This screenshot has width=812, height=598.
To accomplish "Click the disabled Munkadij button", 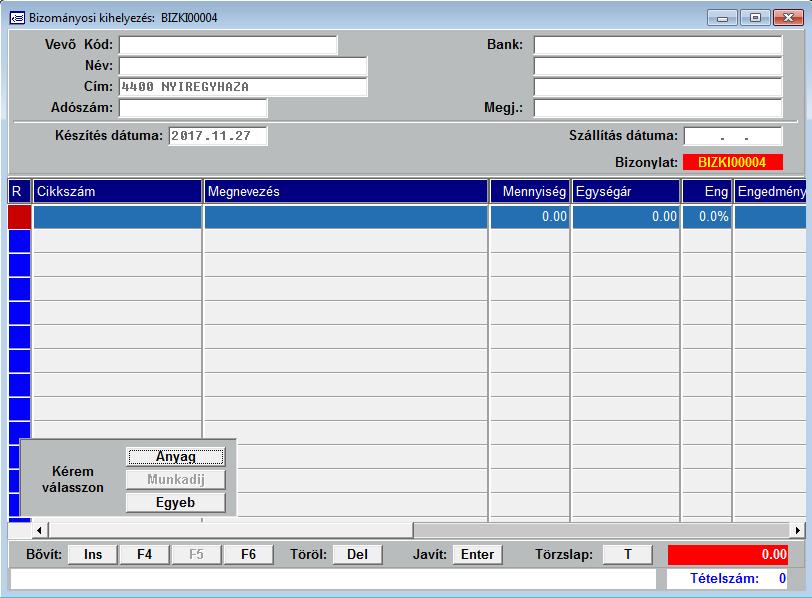I will pyautogui.click(x=176, y=479).
